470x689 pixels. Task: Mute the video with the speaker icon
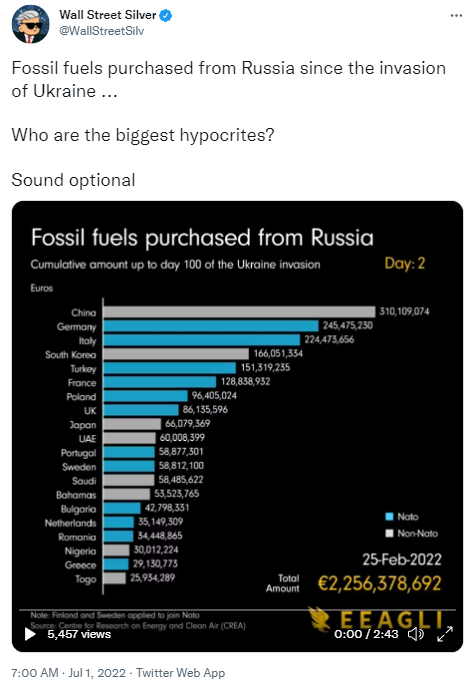(x=416, y=634)
